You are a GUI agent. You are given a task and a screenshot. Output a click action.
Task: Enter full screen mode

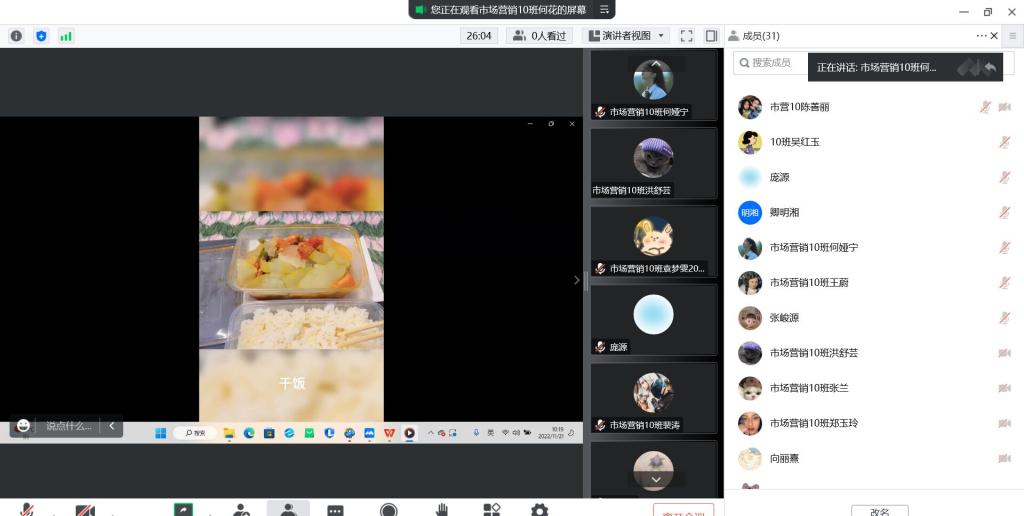(x=686, y=36)
